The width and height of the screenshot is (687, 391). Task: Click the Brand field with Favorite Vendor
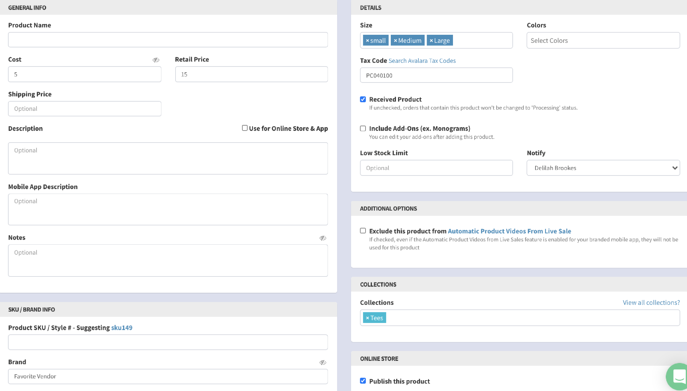click(x=168, y=377)
